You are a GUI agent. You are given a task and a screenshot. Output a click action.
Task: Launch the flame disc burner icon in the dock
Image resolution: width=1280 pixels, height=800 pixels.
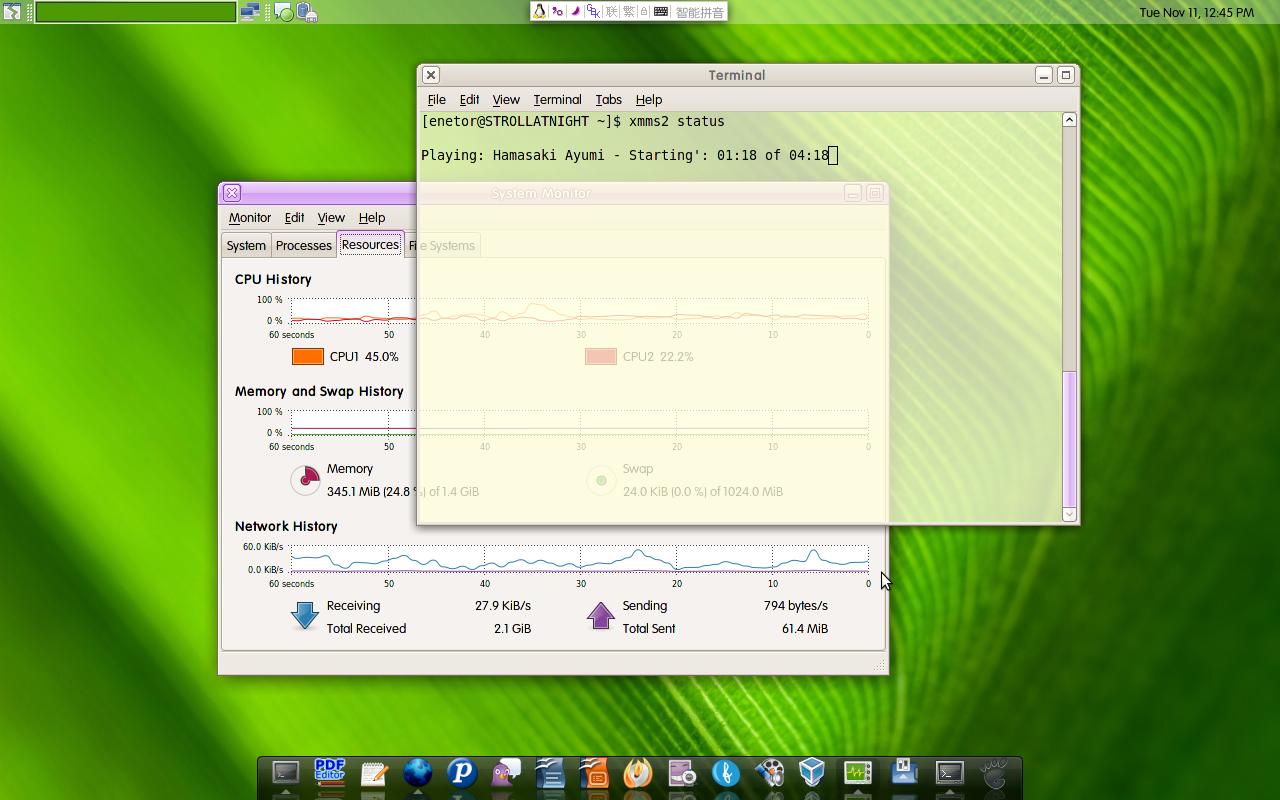(x=638, y=773)
